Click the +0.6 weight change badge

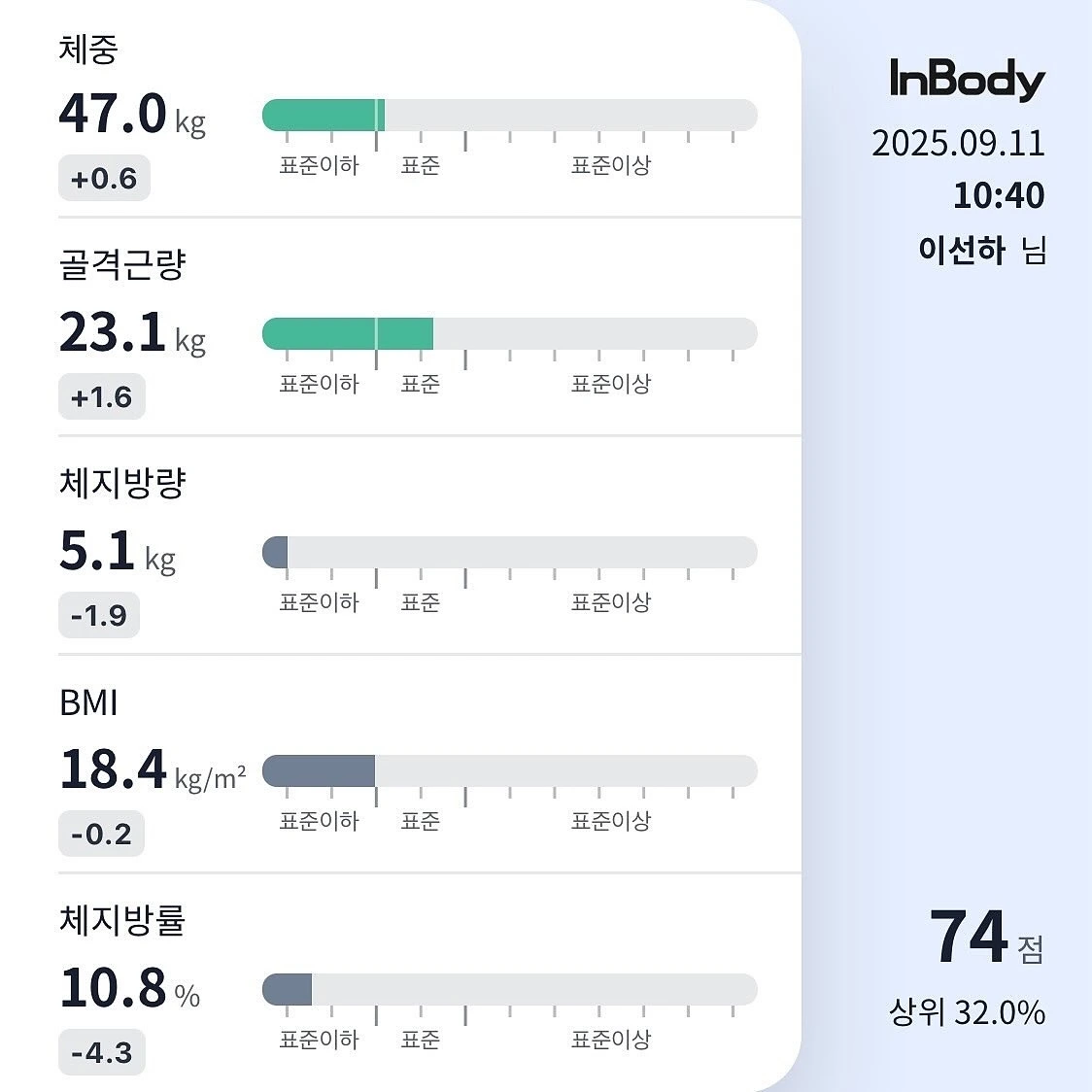point(104,179)
